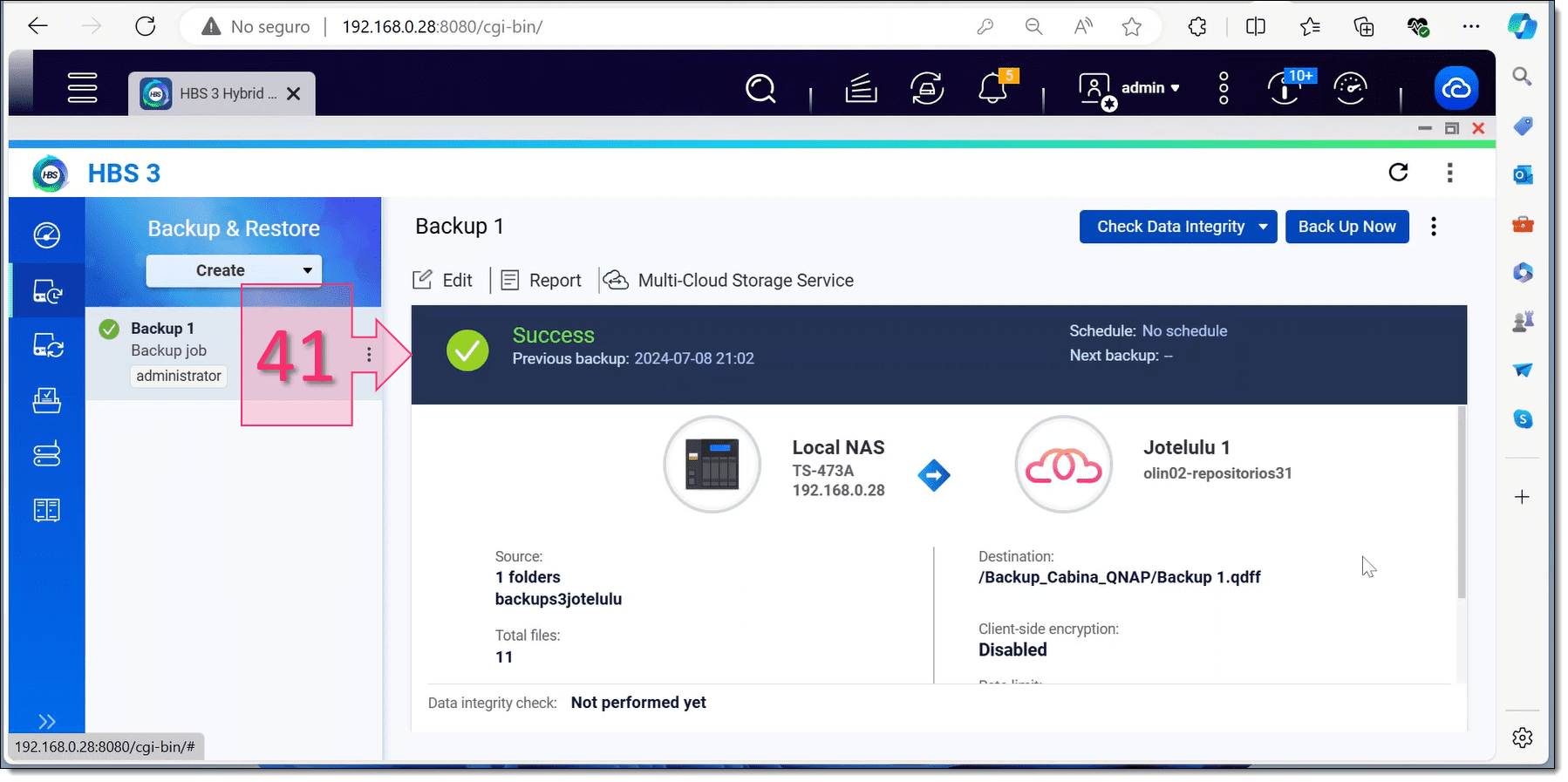
Task: Click the browser address bar URL
Action: coord(442,27)
